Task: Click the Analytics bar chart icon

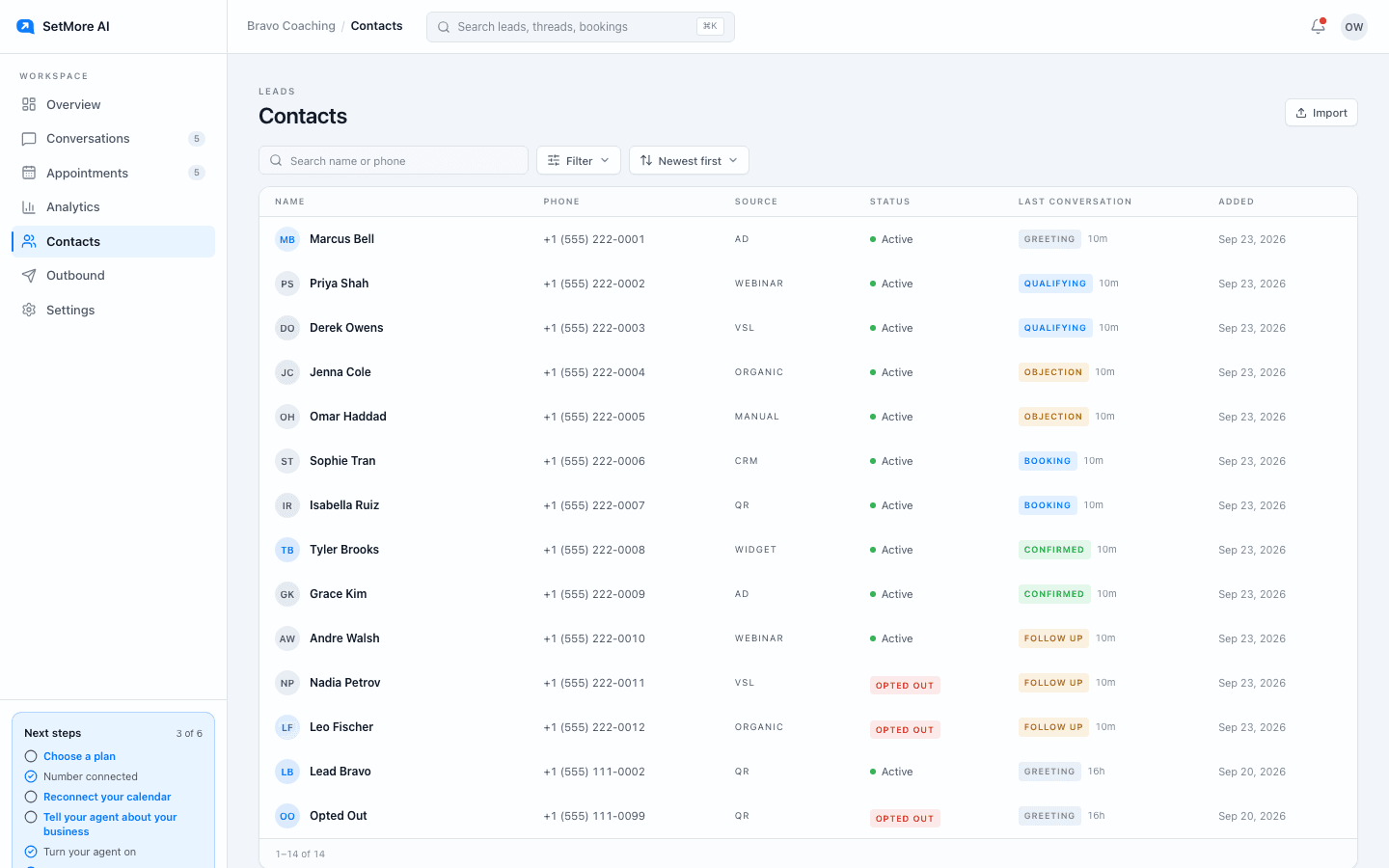Action: point(29,207)
